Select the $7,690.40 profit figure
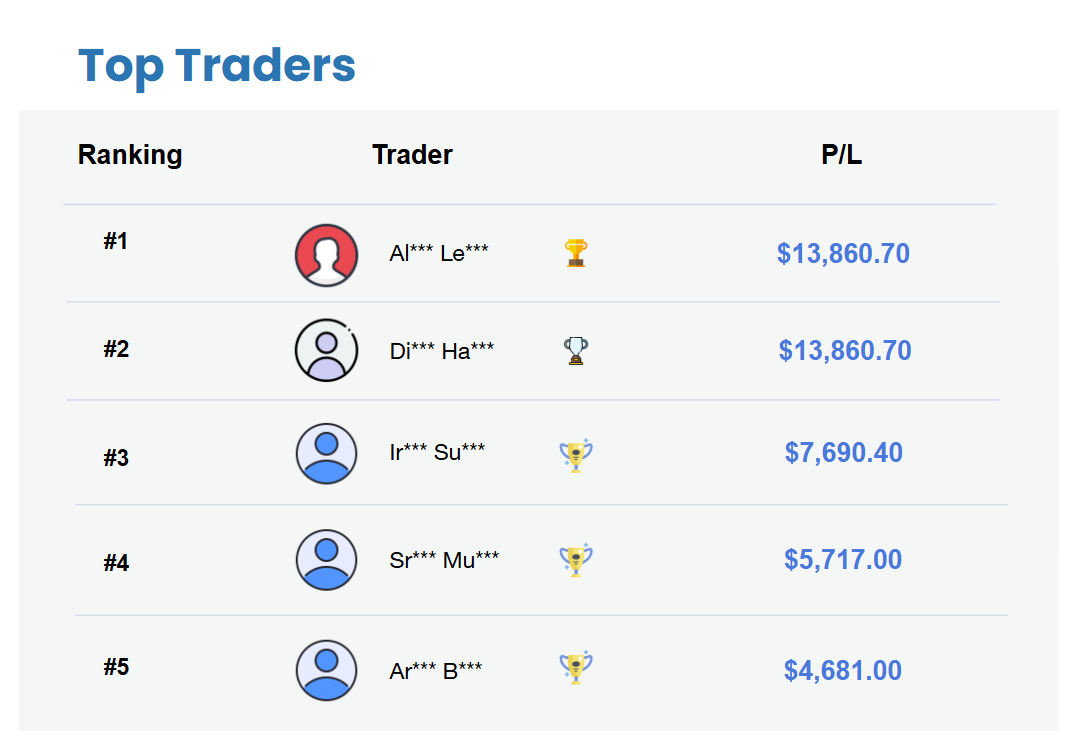 (x=843, y=453)
